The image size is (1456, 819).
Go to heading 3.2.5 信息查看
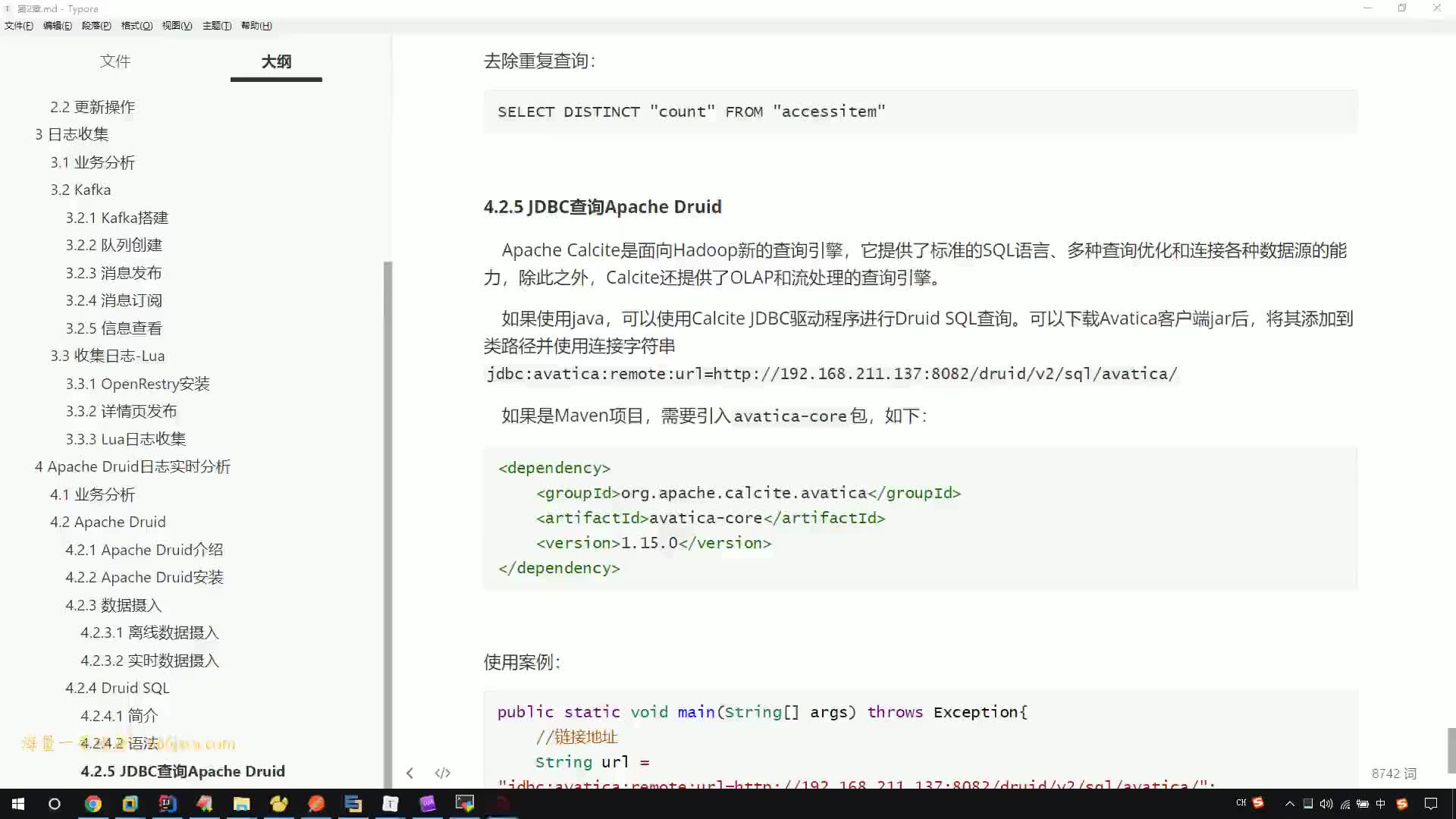[x=114, y=328]
